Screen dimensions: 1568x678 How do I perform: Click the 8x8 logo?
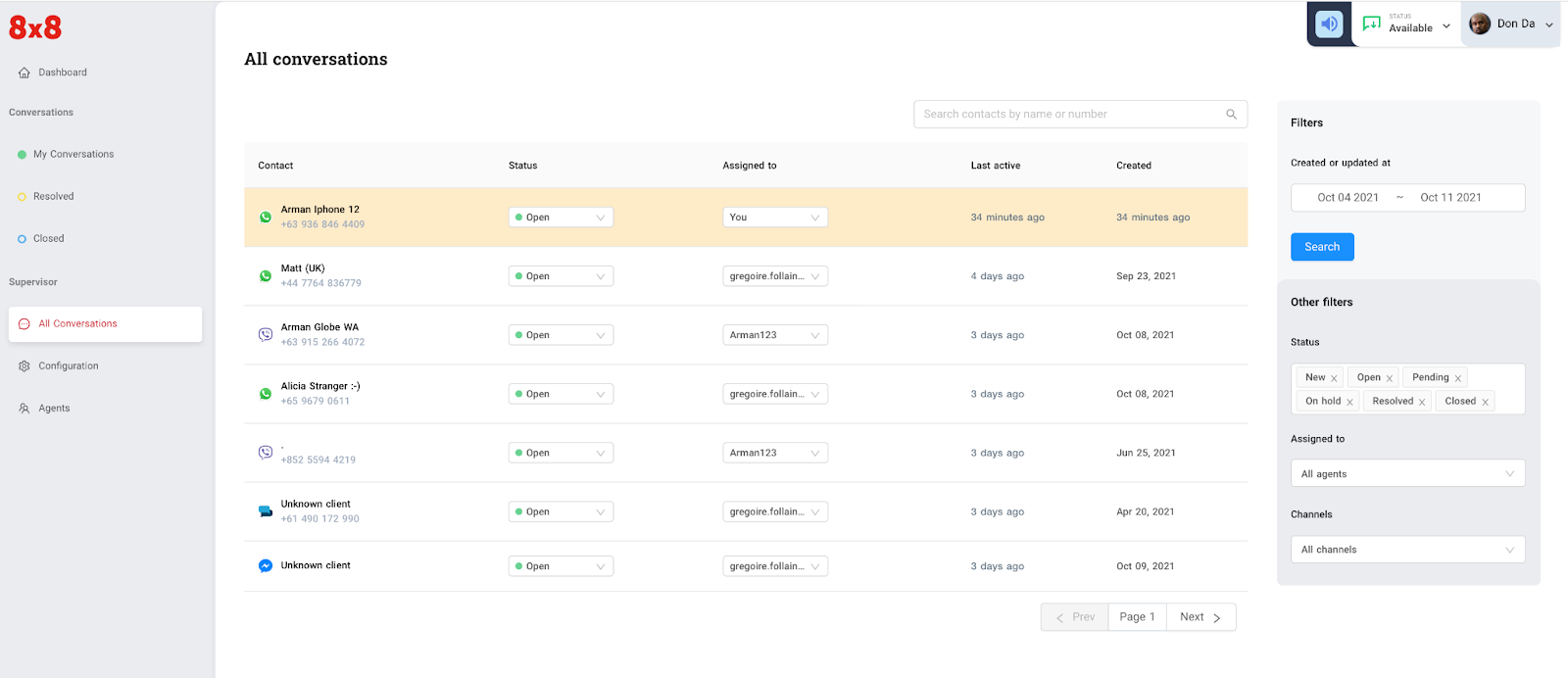[35, 27]
